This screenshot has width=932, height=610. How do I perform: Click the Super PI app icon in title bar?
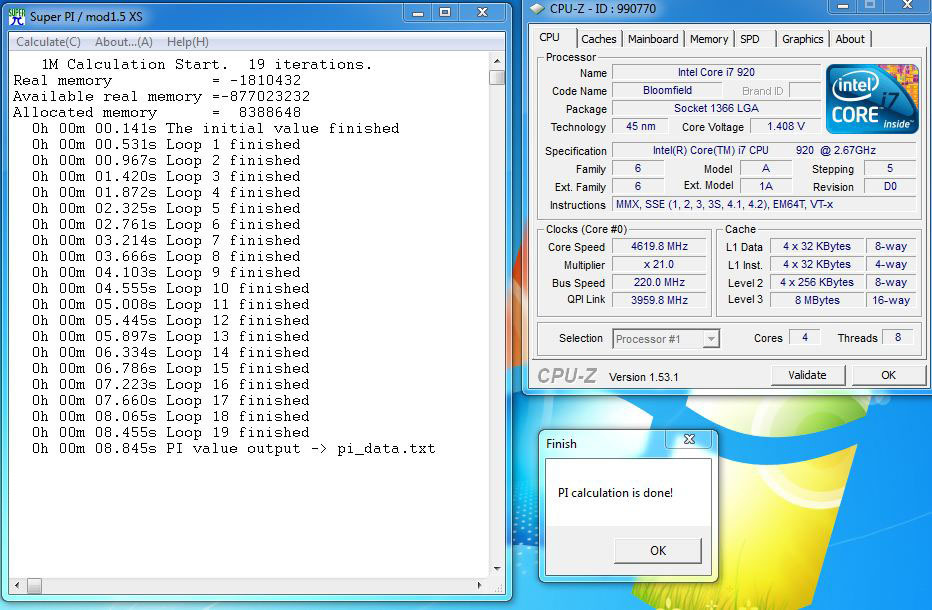coord(17,17)
